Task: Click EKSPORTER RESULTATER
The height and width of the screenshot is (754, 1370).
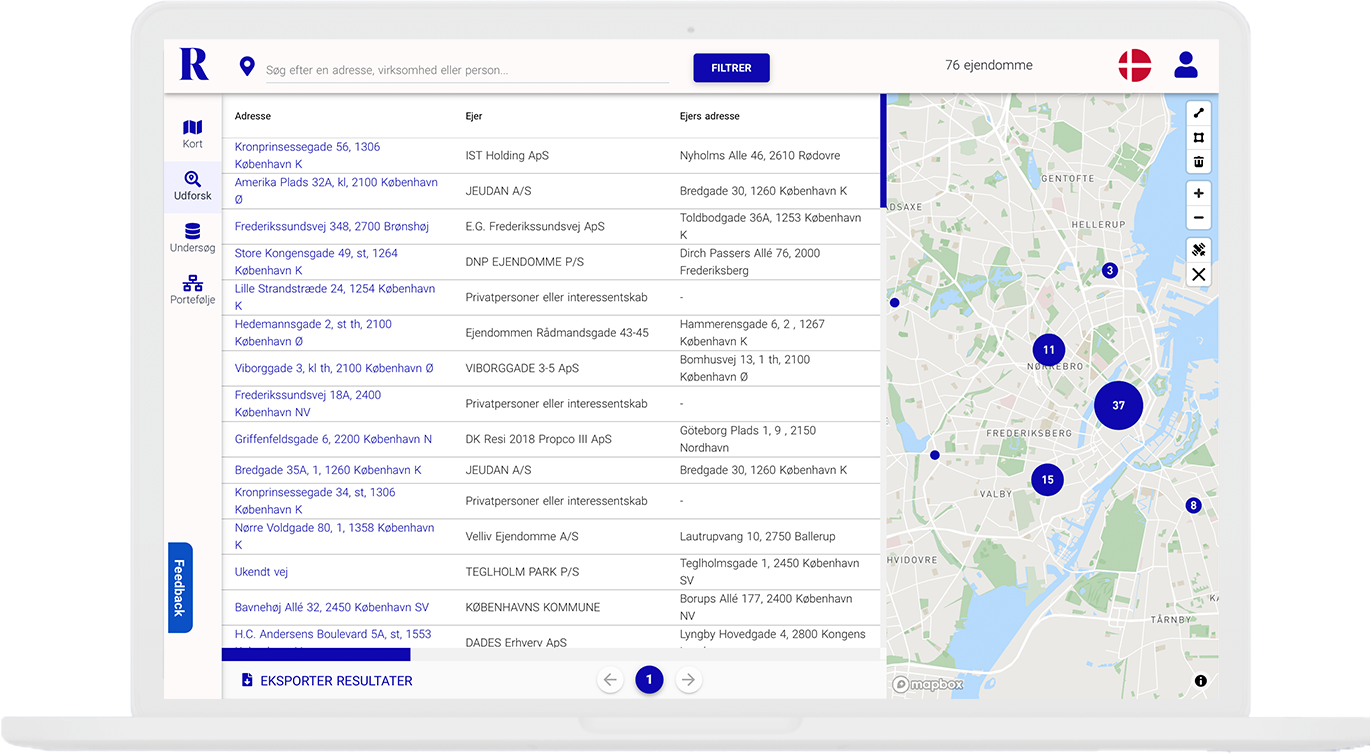Action: [327, 681]
